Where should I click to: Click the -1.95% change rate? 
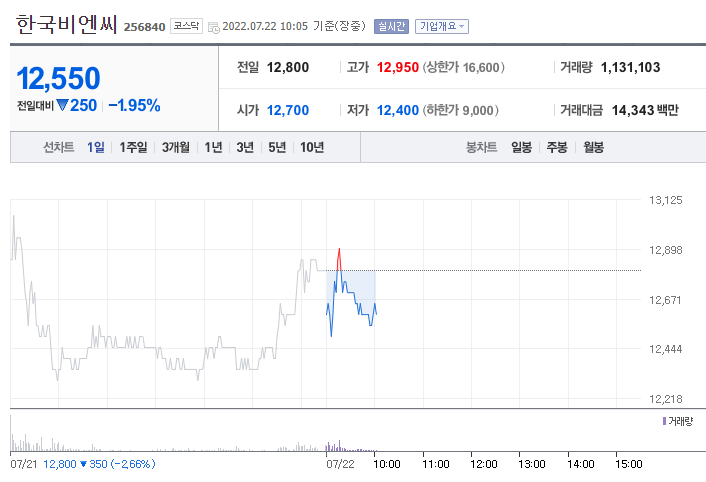coord(134,105)
